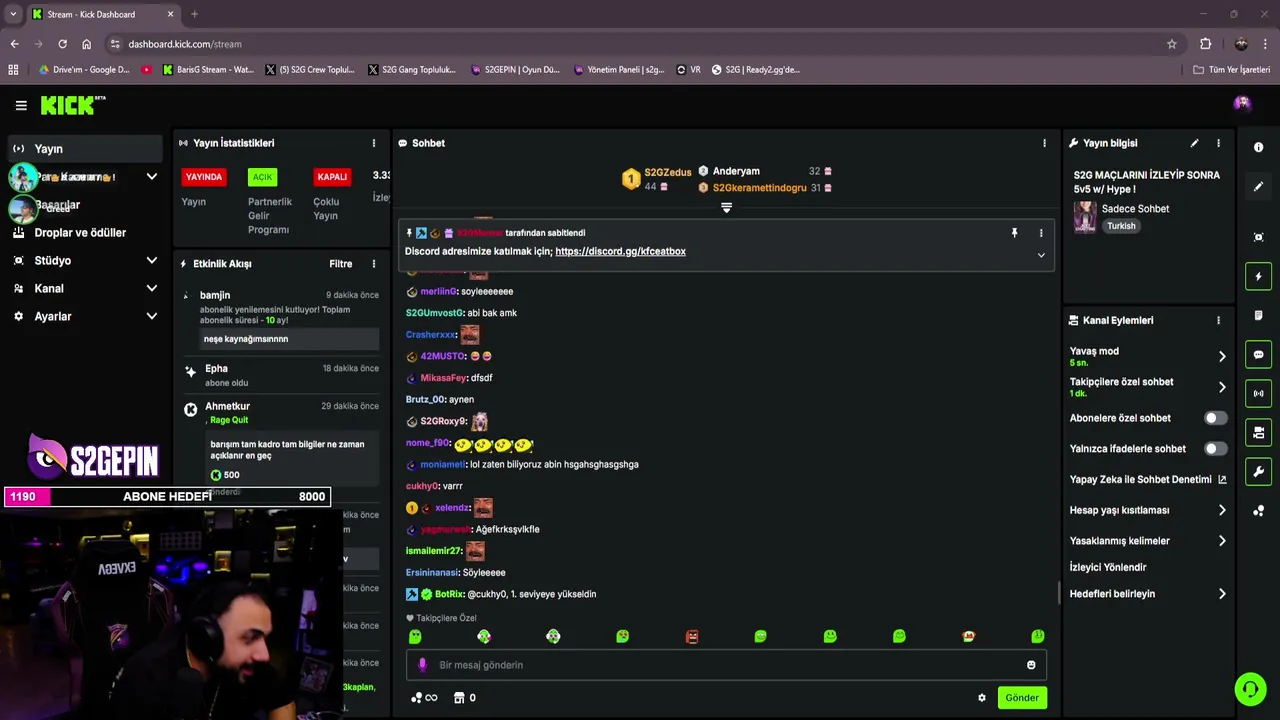The image size is (1280, 720).
Task: Open chat settings gear next to Gönder
Action: point(982,698)
